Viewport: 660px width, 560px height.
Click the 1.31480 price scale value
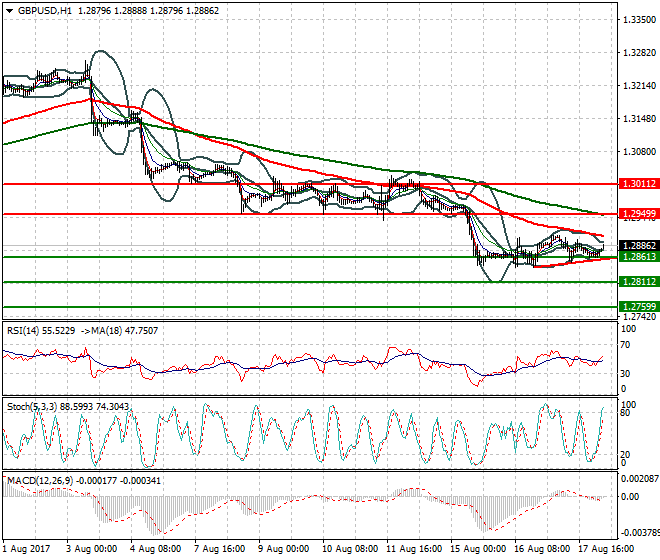[x=639, y=119]
